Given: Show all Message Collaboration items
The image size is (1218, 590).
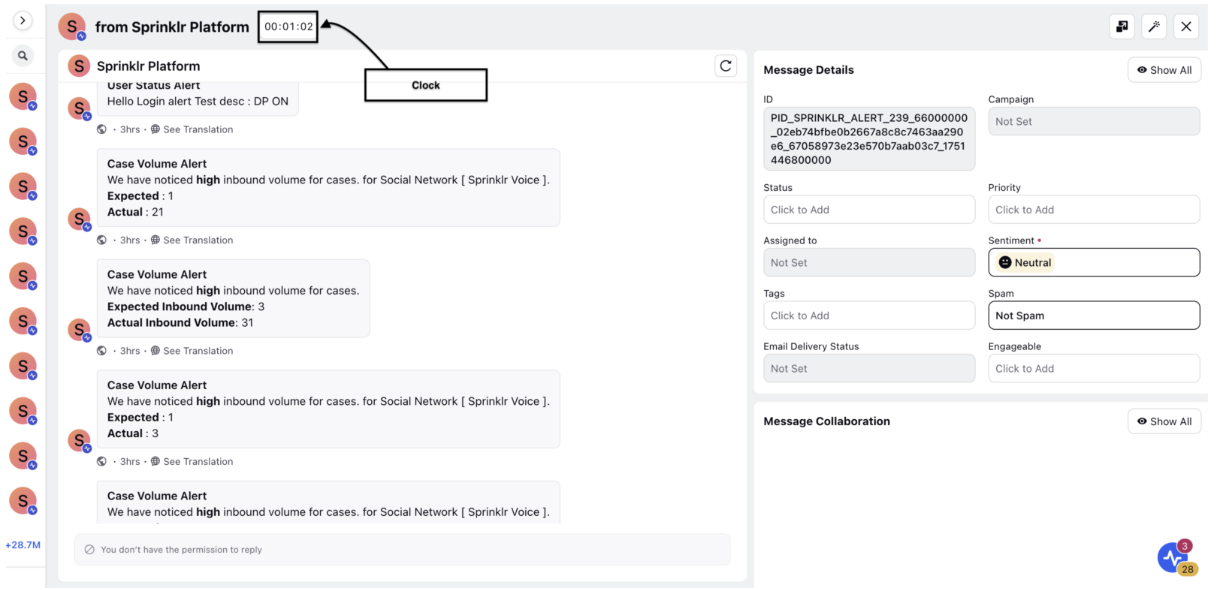Looking at the screenshot, I should [1164, 421].
